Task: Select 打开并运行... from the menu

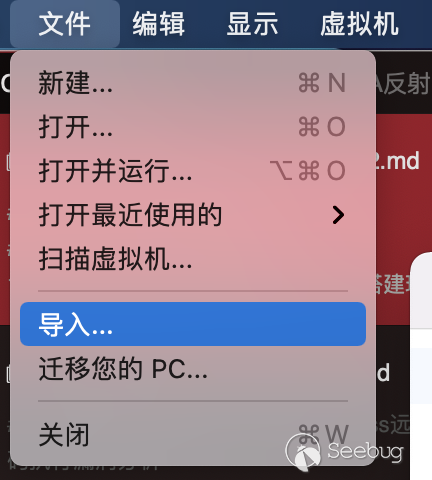Action: 193,171
